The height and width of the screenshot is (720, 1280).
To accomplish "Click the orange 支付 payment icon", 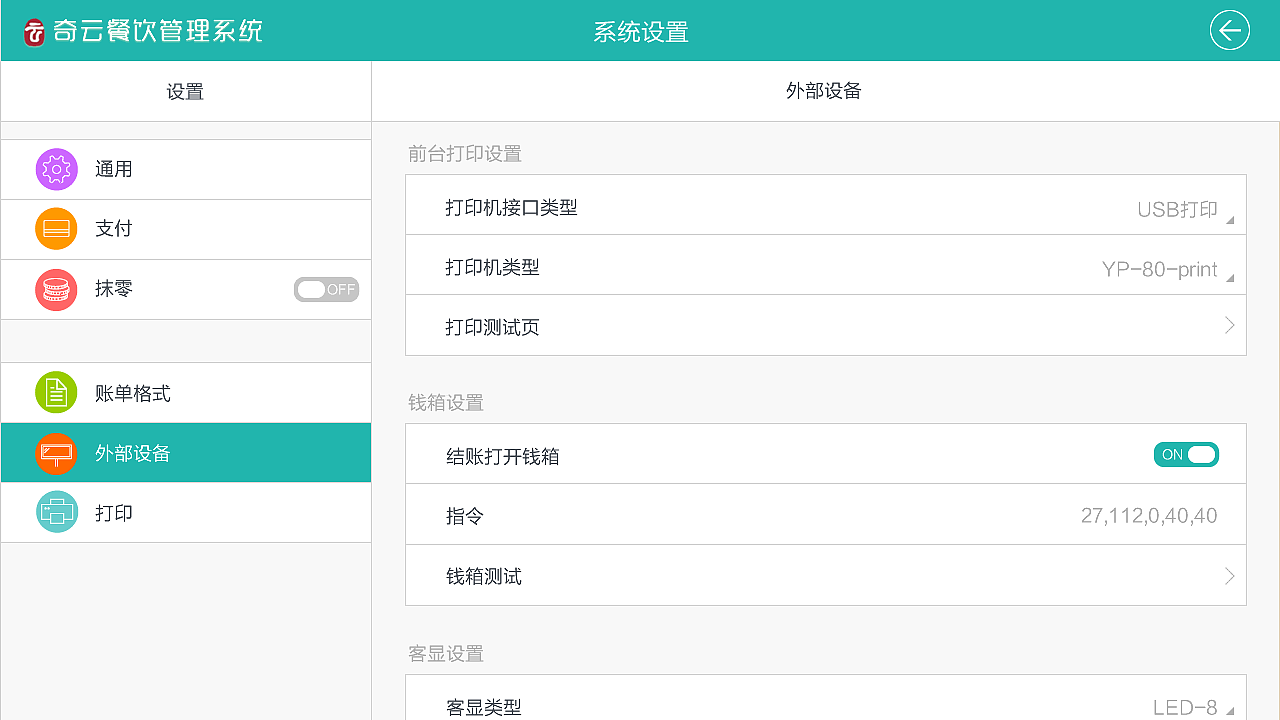I will tap(56, 229).
